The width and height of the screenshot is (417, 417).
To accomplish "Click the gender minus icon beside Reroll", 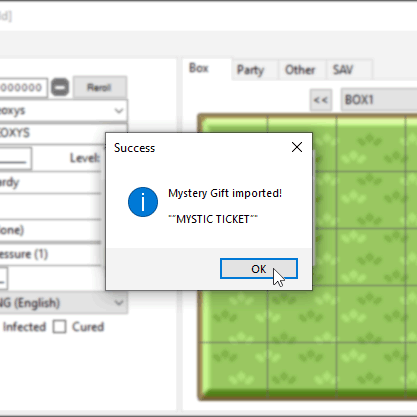I will 60,87.
